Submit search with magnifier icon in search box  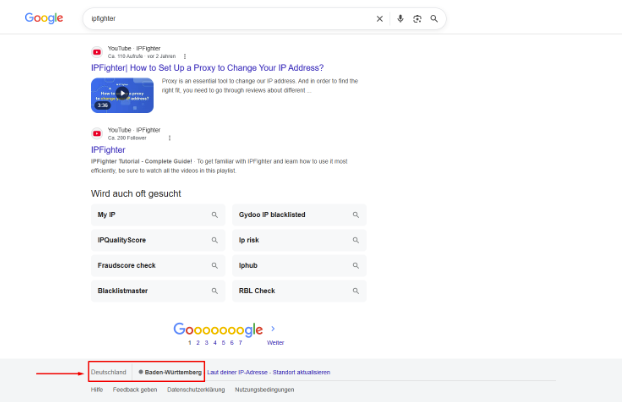(434, 19)
